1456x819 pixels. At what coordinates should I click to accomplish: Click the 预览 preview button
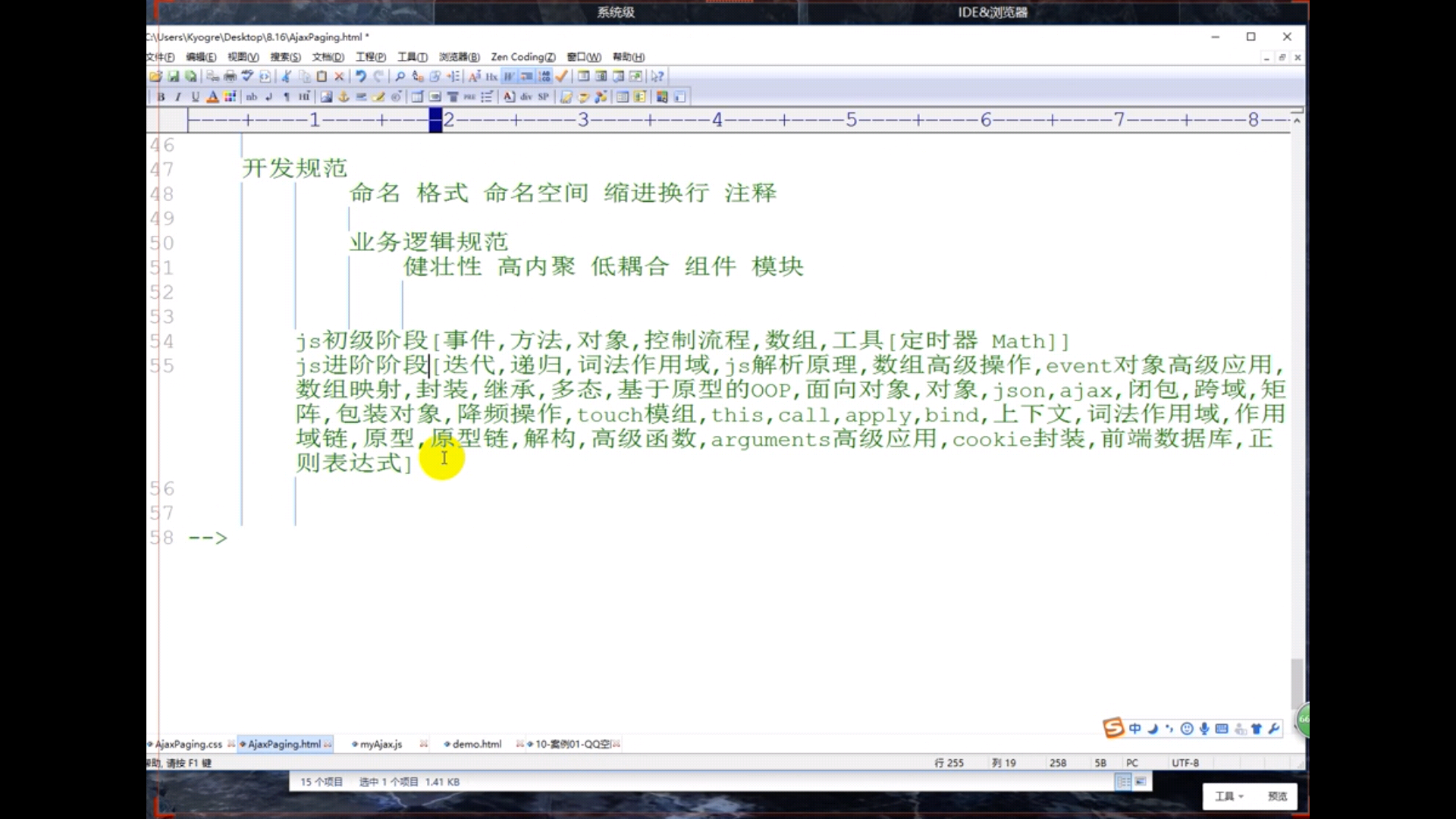pyautogui.click(x=1277, y=796)
